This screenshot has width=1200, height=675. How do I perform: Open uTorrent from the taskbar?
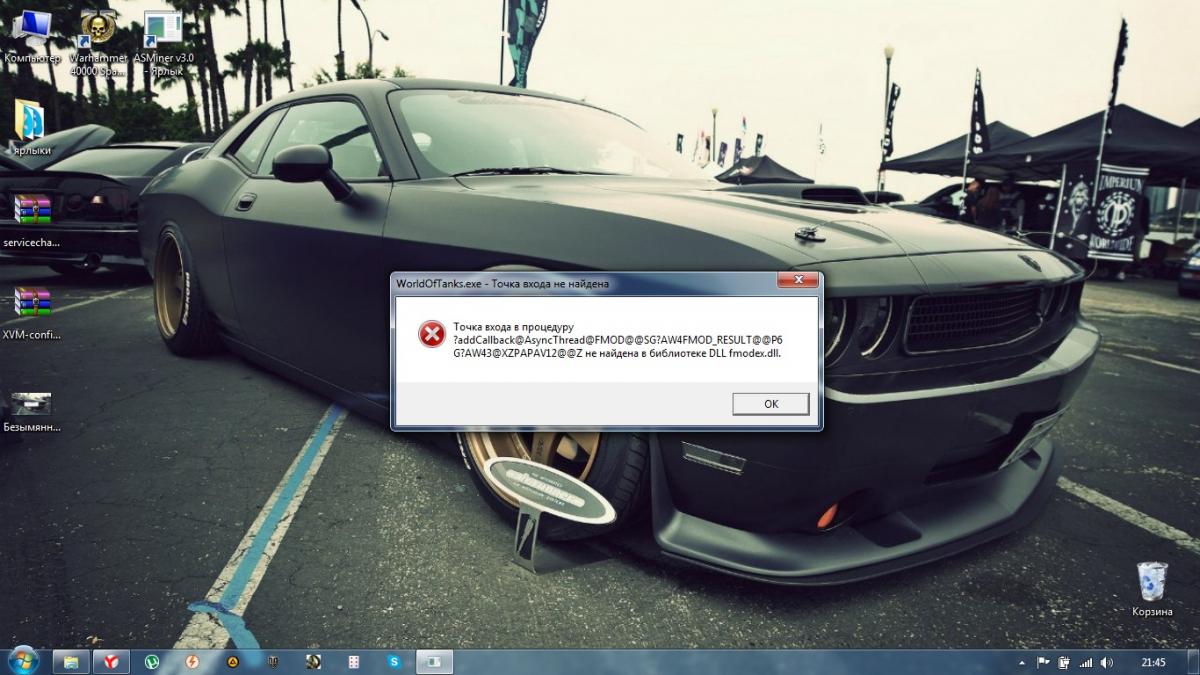click(x=152, y=661)
